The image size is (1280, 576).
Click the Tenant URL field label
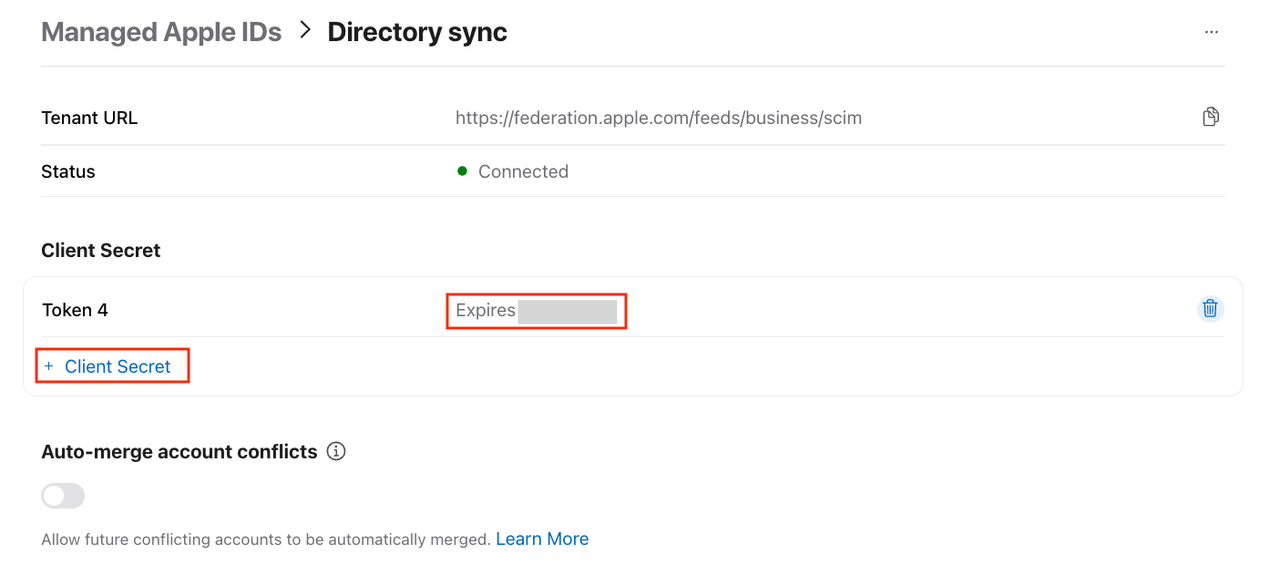tap(89, 118)
